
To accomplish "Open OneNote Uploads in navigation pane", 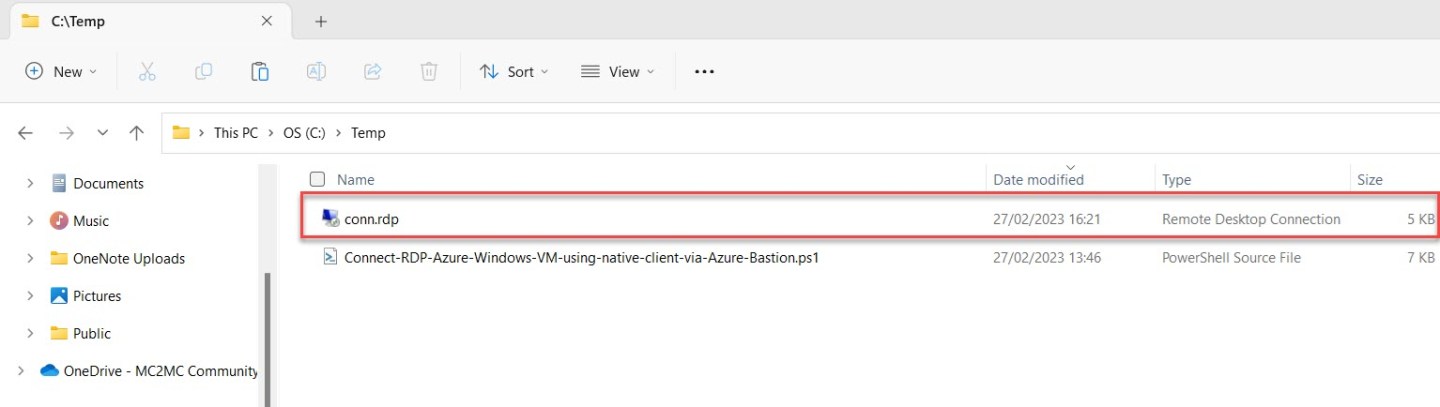I will (129, 259).
